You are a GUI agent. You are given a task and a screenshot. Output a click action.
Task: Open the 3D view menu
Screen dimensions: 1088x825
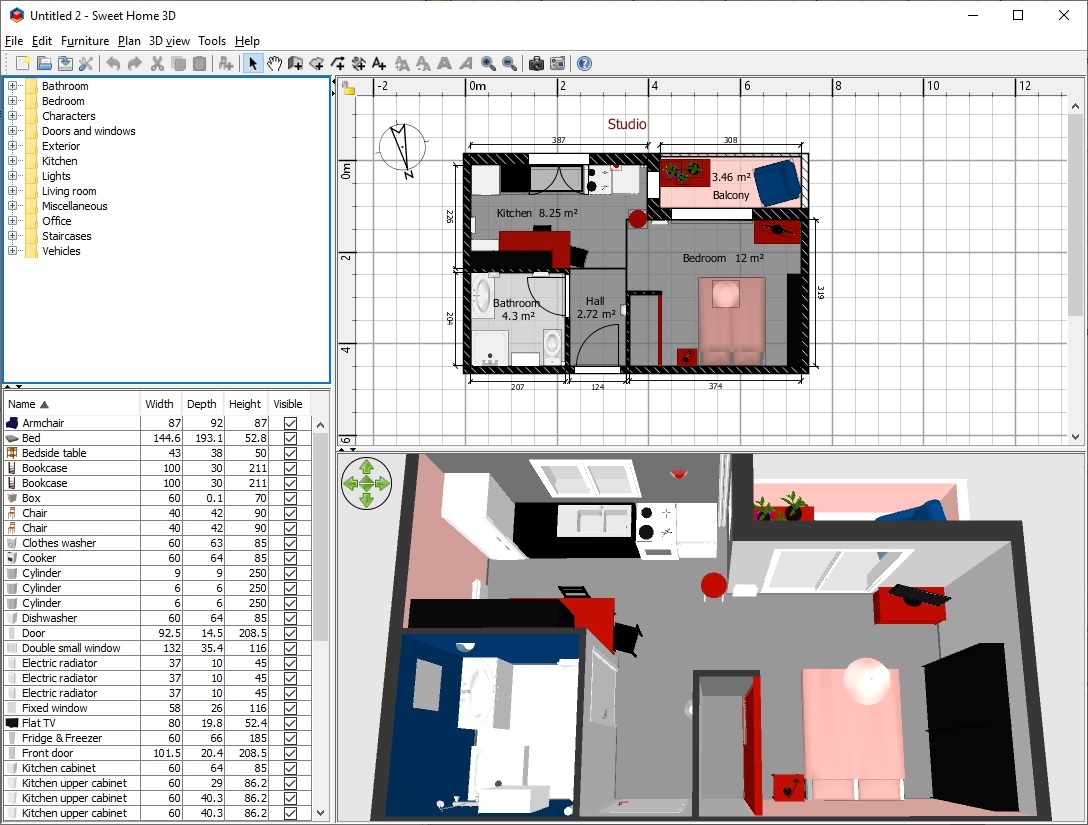point(169,41)
